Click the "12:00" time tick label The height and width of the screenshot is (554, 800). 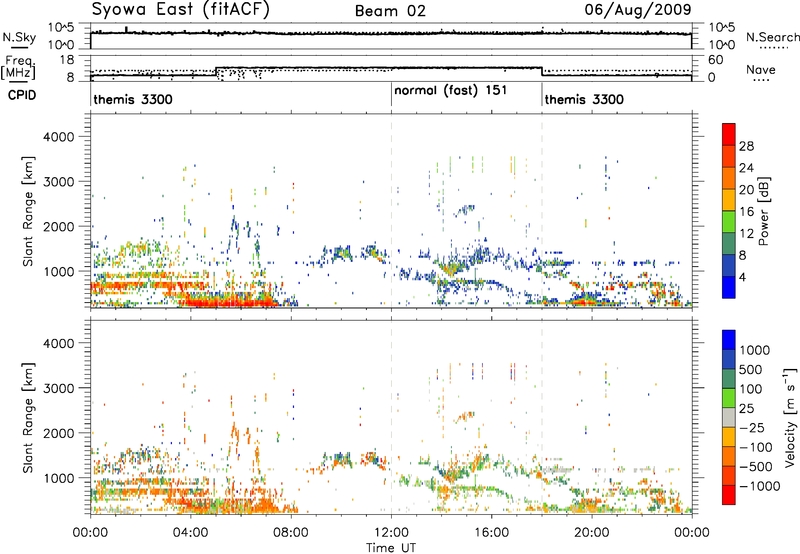click(x=391, y=533)
